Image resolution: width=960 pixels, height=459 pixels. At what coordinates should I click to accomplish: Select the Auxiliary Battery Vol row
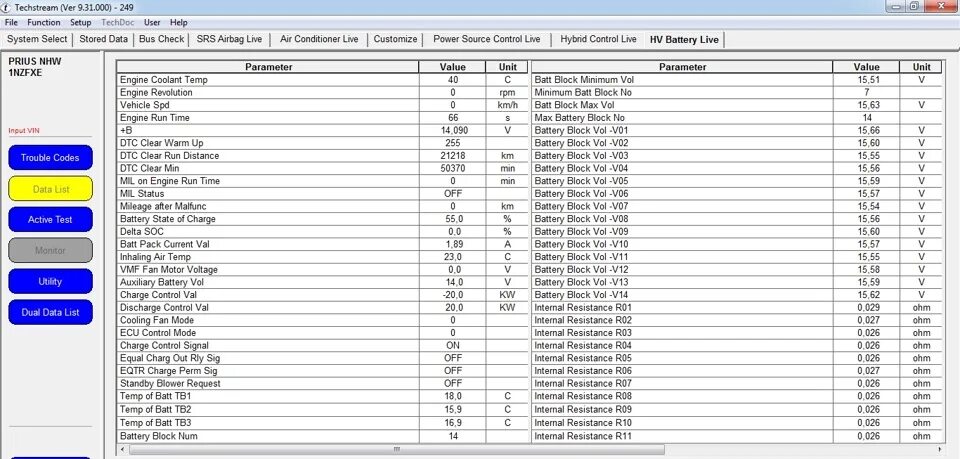coord(323,282)
